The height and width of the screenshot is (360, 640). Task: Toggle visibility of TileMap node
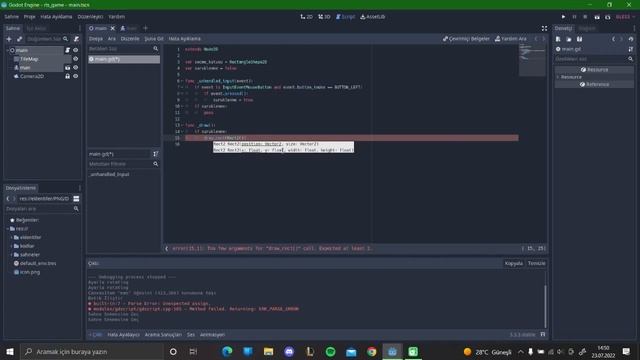[x=76, y=59]
